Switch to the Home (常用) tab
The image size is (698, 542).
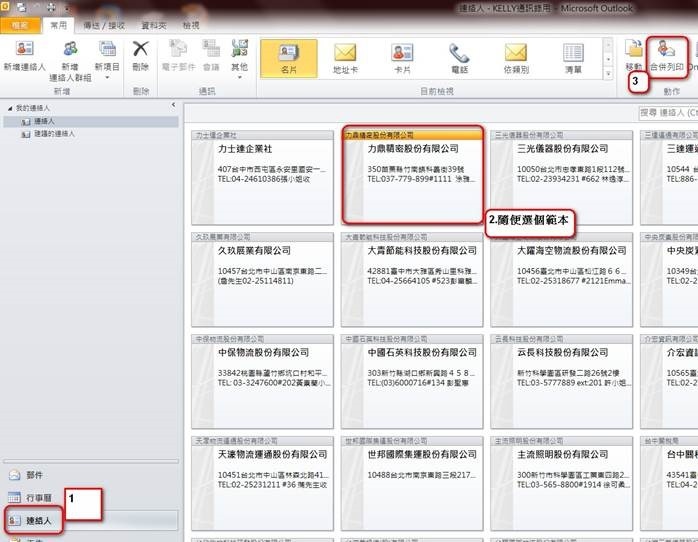tap(58, 25)
